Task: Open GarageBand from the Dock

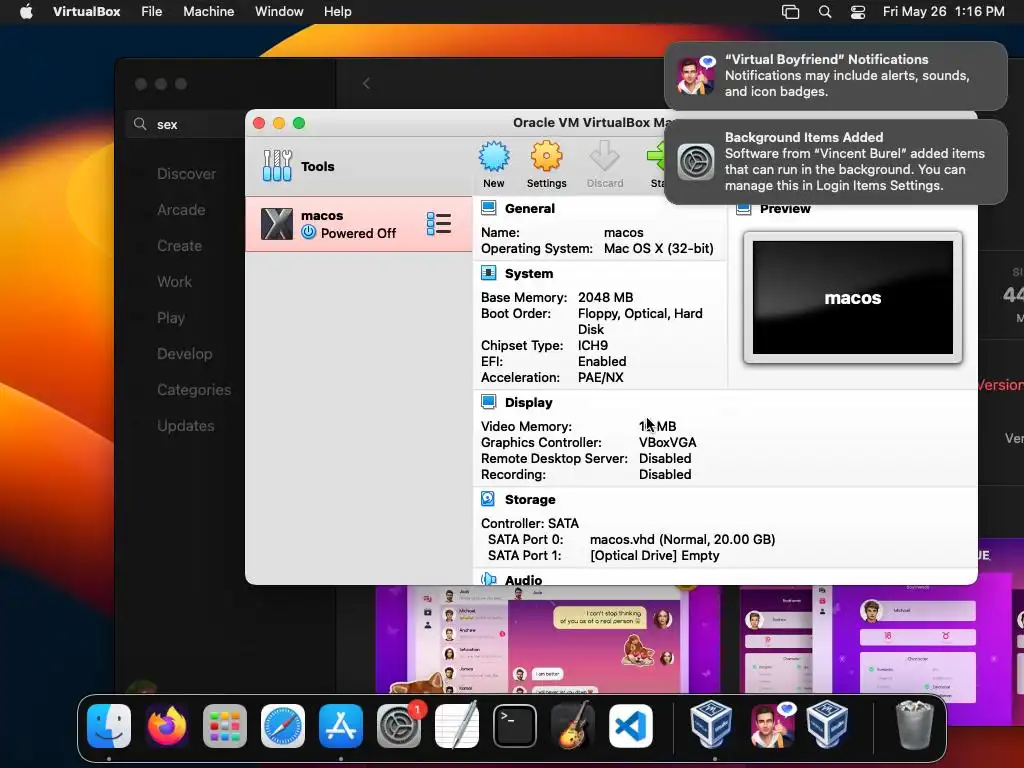Action: click(x=573, y=726)
